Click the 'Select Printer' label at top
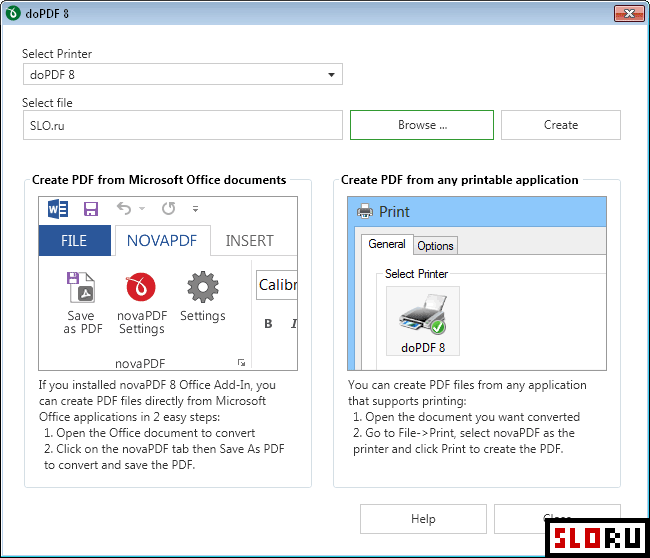The height and width of the screenshot is (558, 650). [x=57, y=54]
